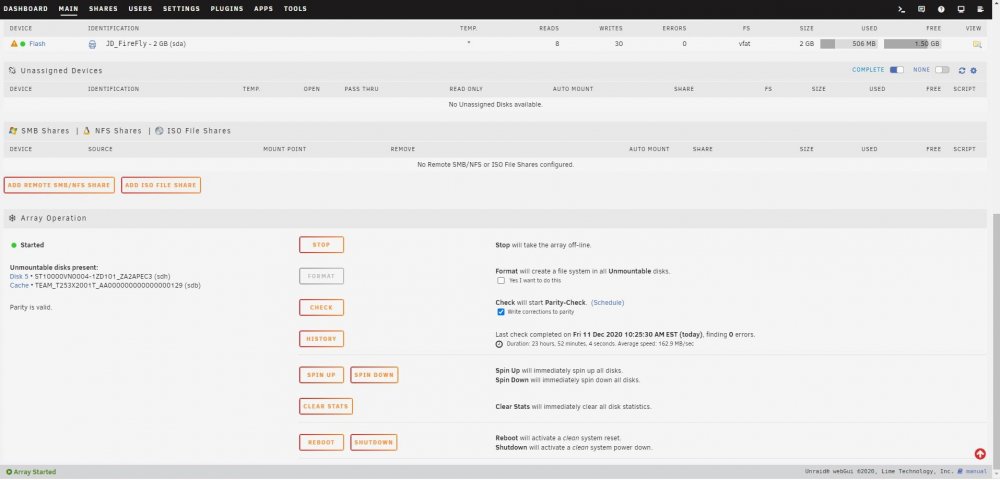Viewport: 1000px width, 480px height.
Task: Browse Flash contents via the View icon
Action: pyautogui.click(x=976, y=44)
